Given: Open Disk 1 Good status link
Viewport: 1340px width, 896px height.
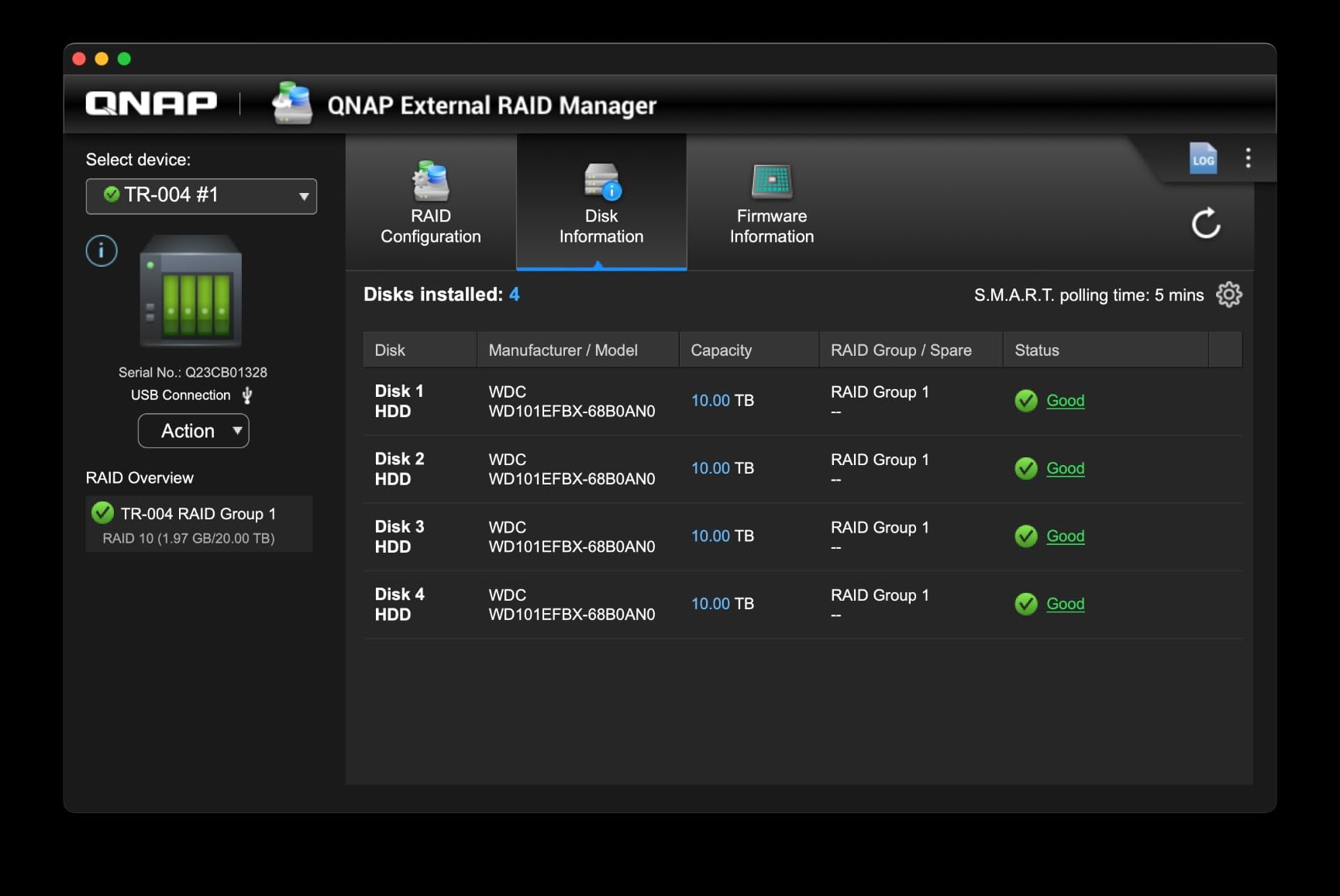Looking at the screenshot, I should (1065, 401).
